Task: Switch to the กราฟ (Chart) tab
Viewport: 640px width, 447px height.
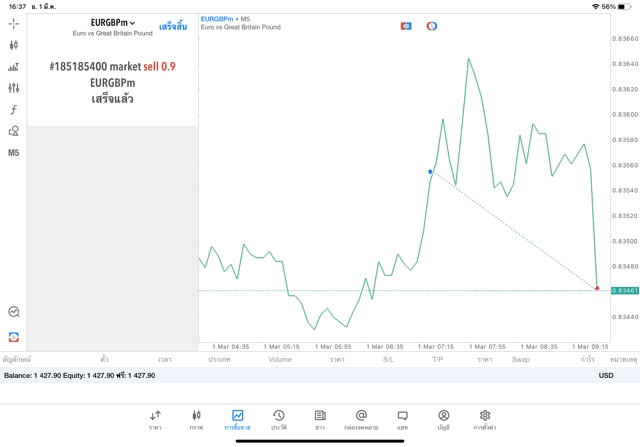Action: pos(196,419)
